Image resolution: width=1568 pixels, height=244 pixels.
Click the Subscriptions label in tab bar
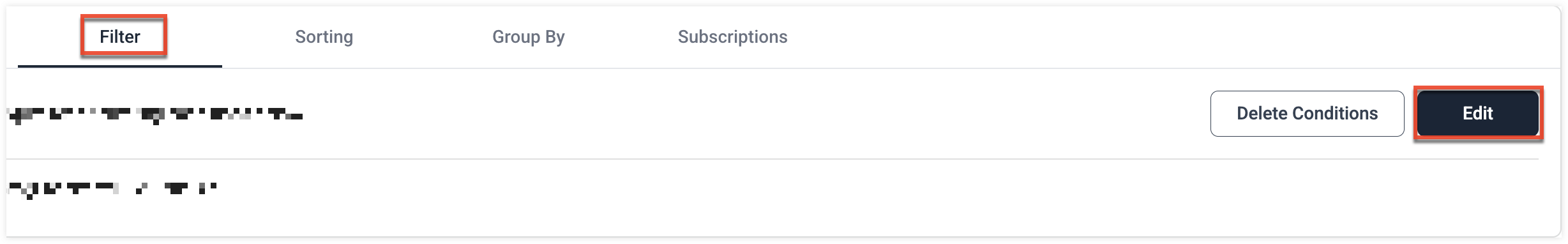point(732,37)
